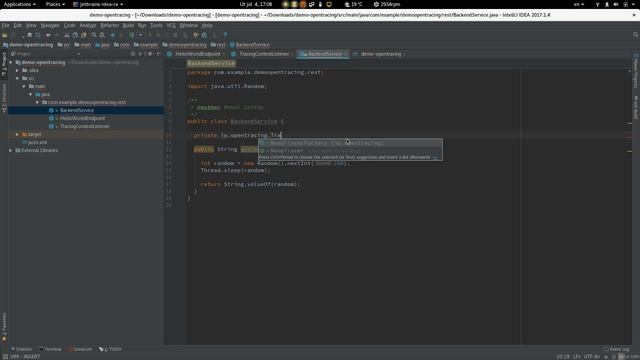Click BackendService breadcrumb in navigation bar
Viewport: 640px width, 360px height.
tap(250, 45)
